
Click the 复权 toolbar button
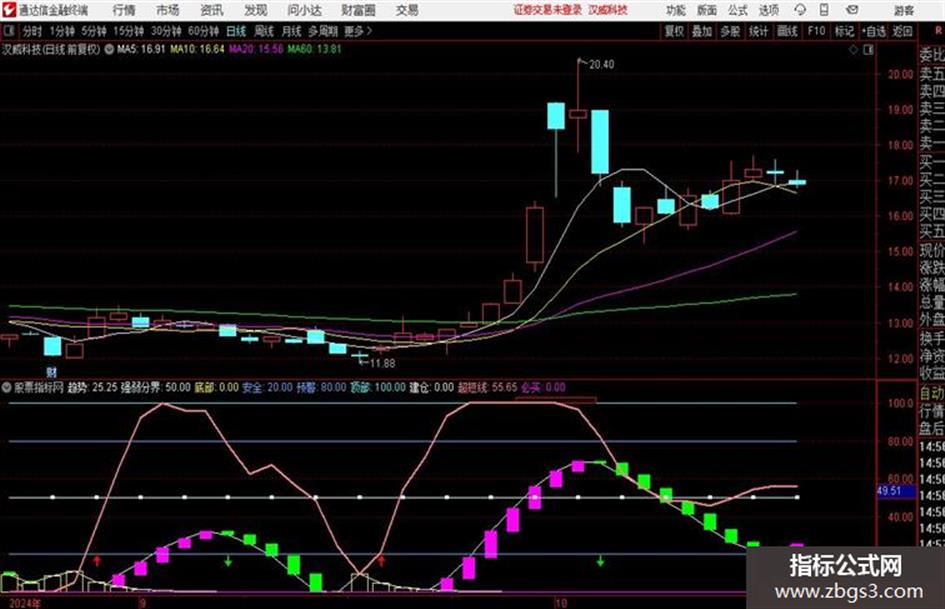(674, 31)
